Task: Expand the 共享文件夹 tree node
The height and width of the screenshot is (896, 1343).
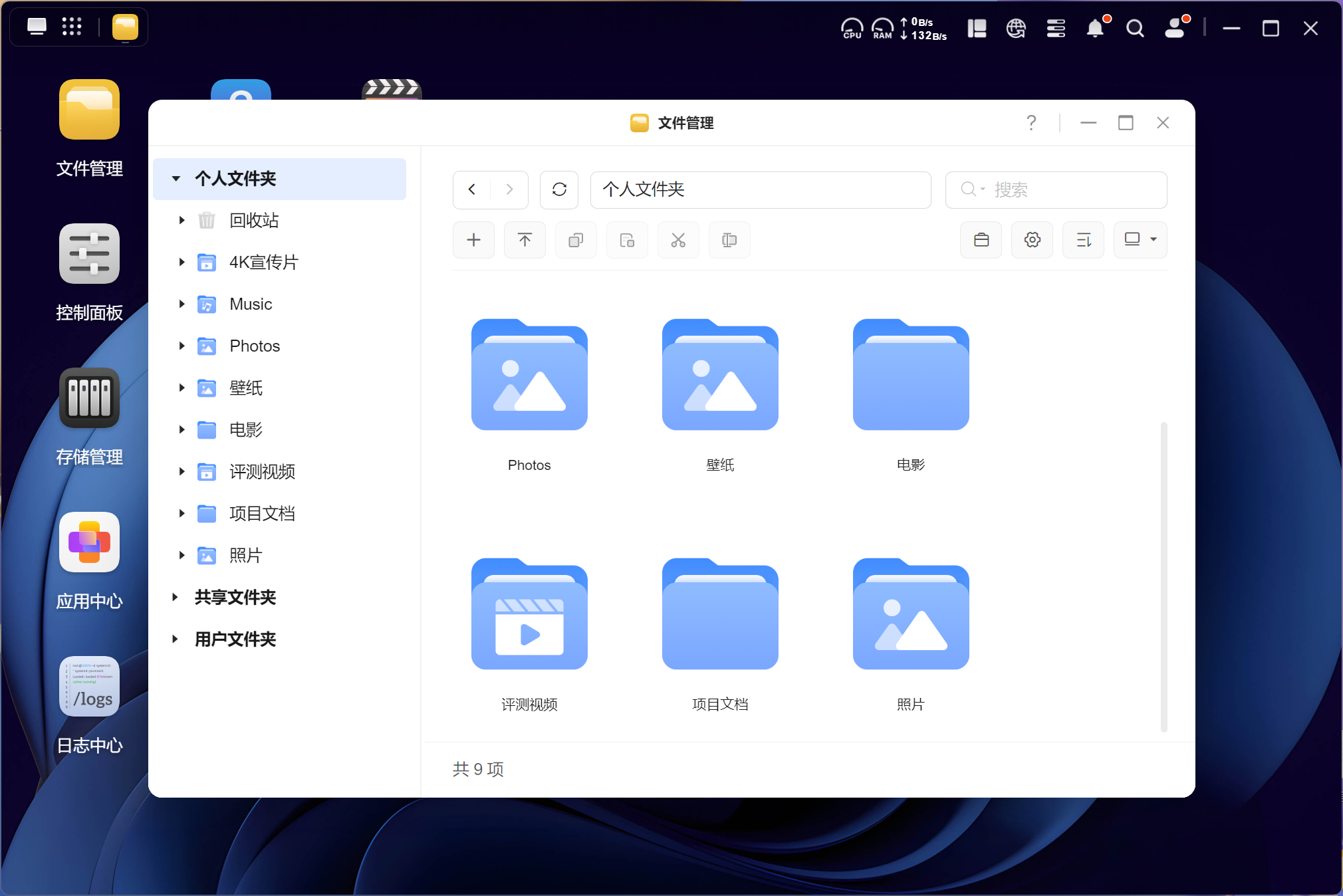Action: click(175, 597)
